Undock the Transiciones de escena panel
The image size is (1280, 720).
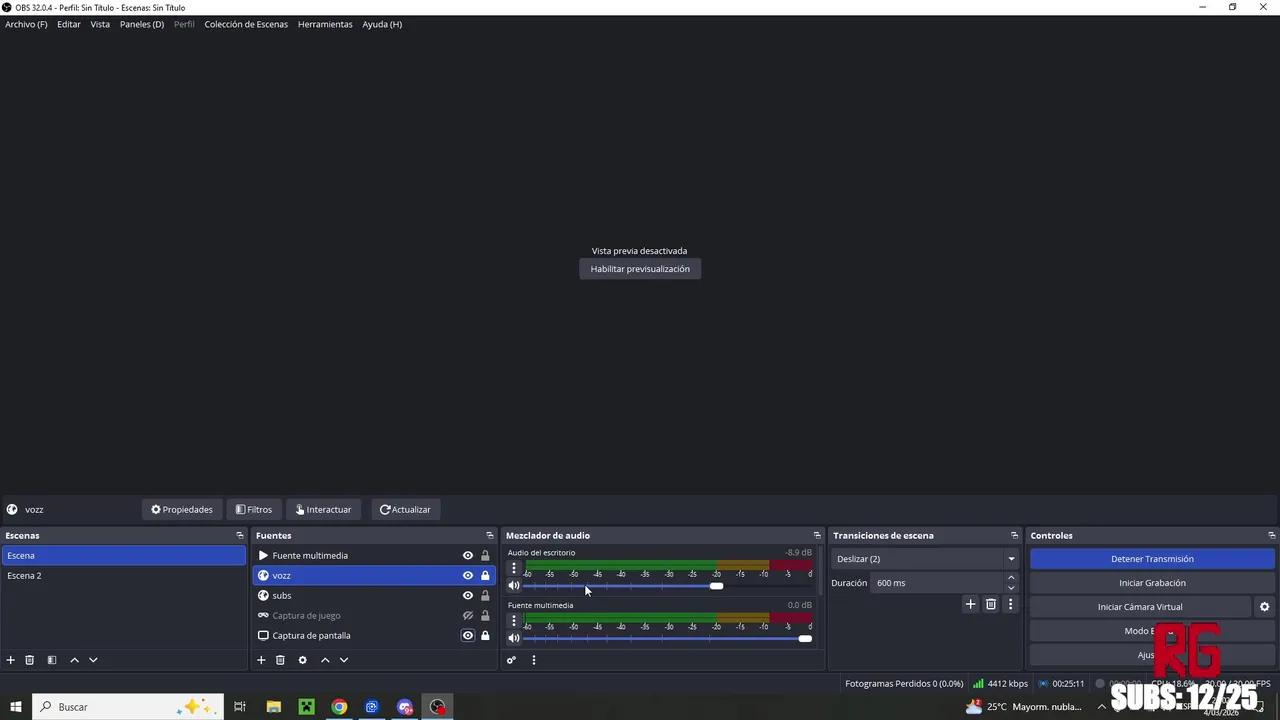[1014, 536]
